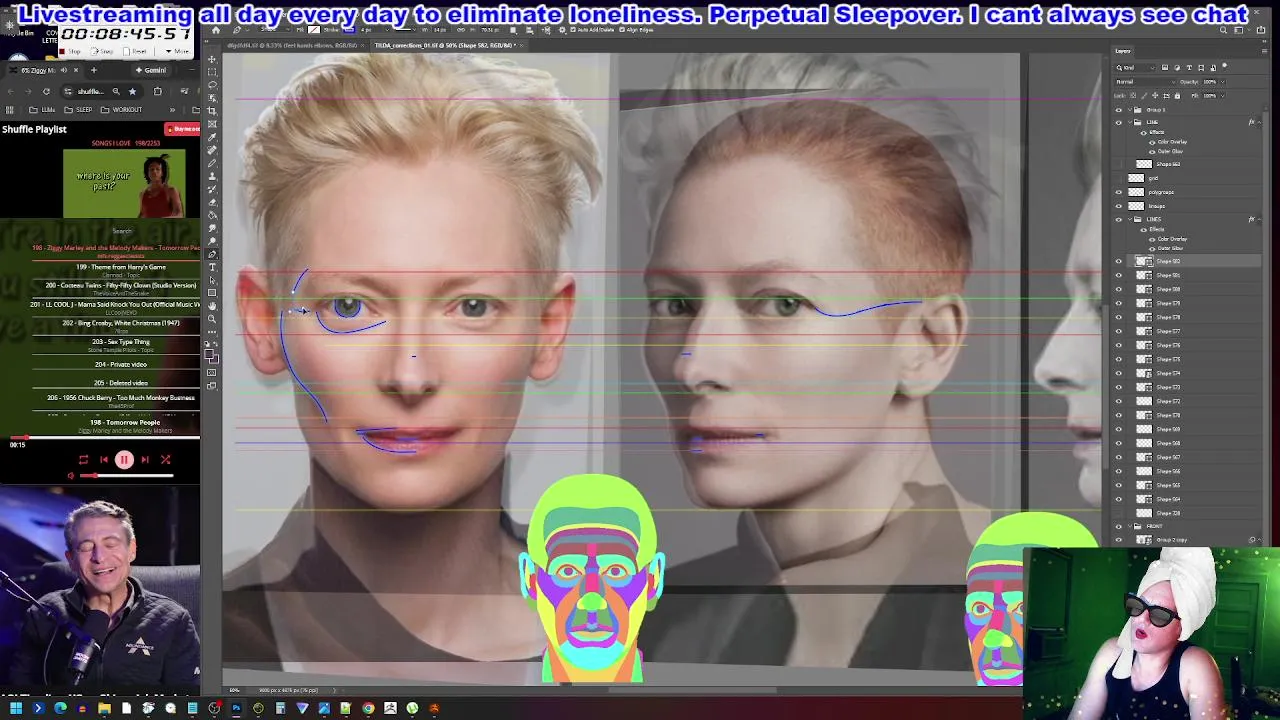The width and height of the screenshot is (1280, 720).
Task: Hide the polygroups layer
Action: click(x=1119, y=192)
